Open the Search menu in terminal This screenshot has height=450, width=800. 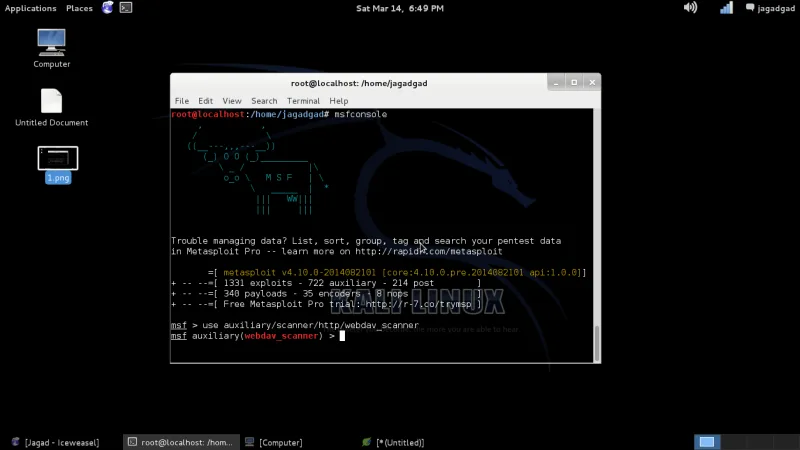[x=264, y=101]
